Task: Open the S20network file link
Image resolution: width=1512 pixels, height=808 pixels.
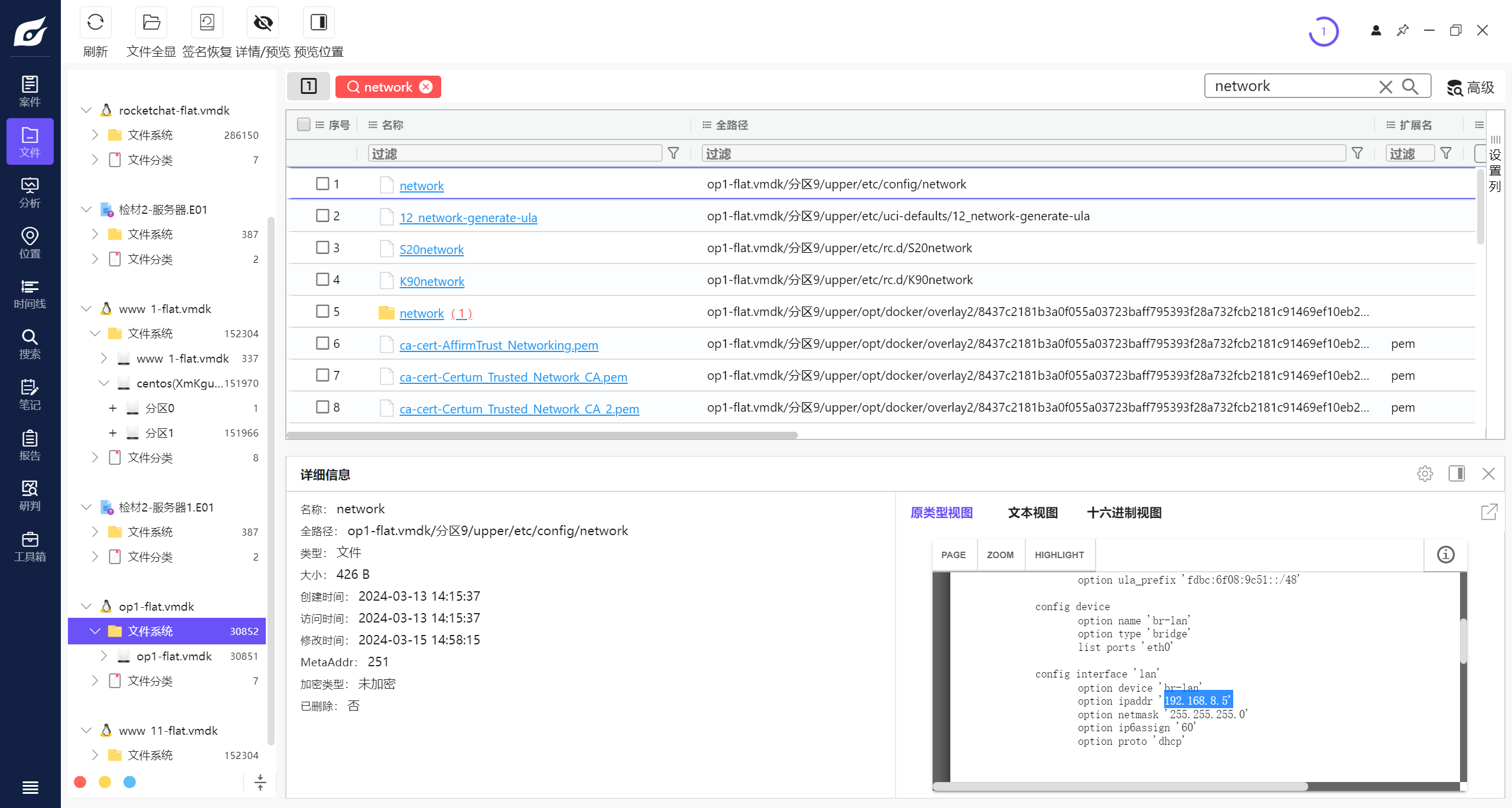Action: point(431,249)
